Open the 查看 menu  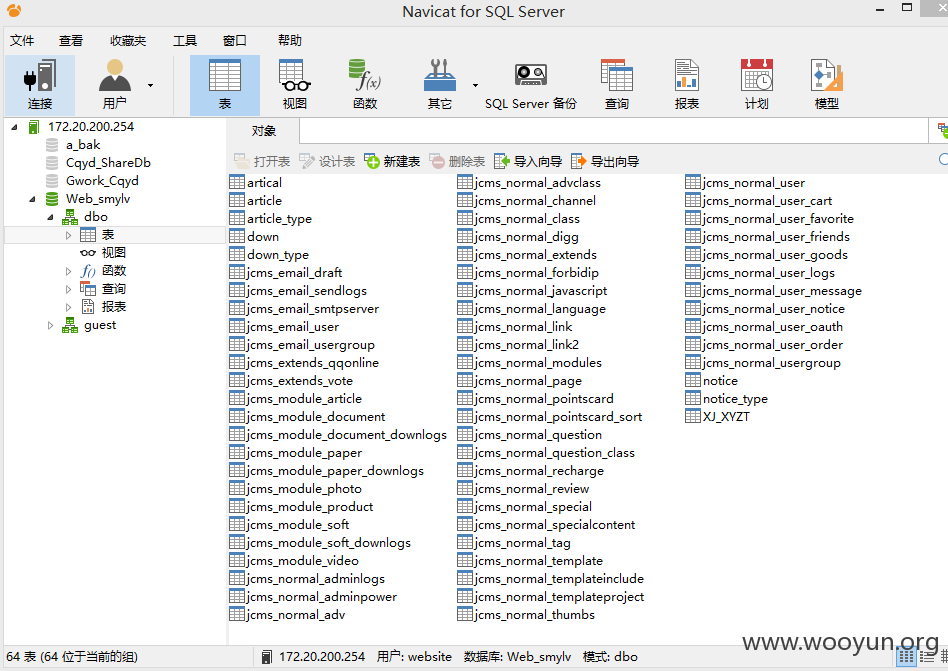tap(71, 41)
